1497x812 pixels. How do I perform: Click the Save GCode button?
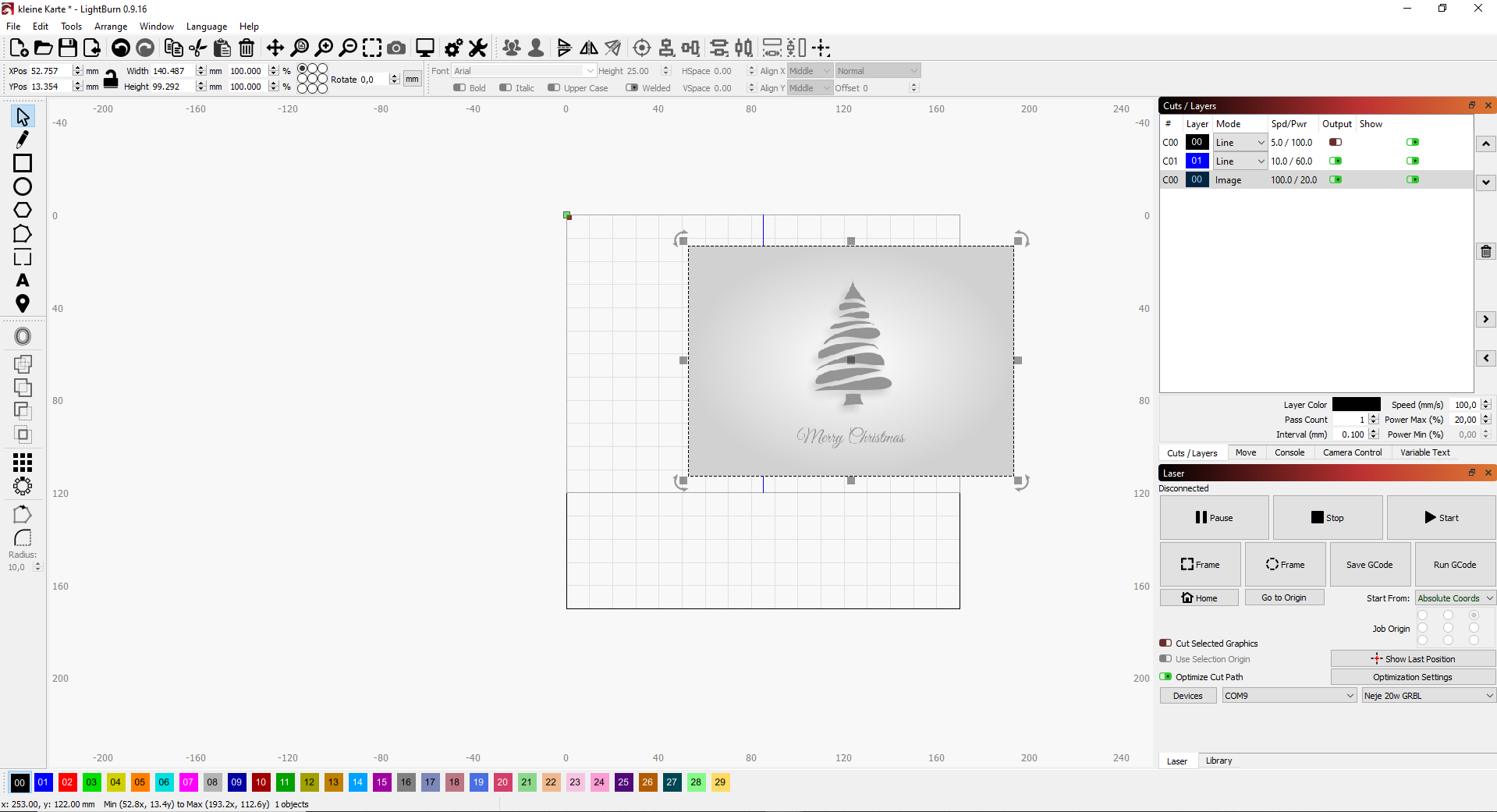point(1370,564)
